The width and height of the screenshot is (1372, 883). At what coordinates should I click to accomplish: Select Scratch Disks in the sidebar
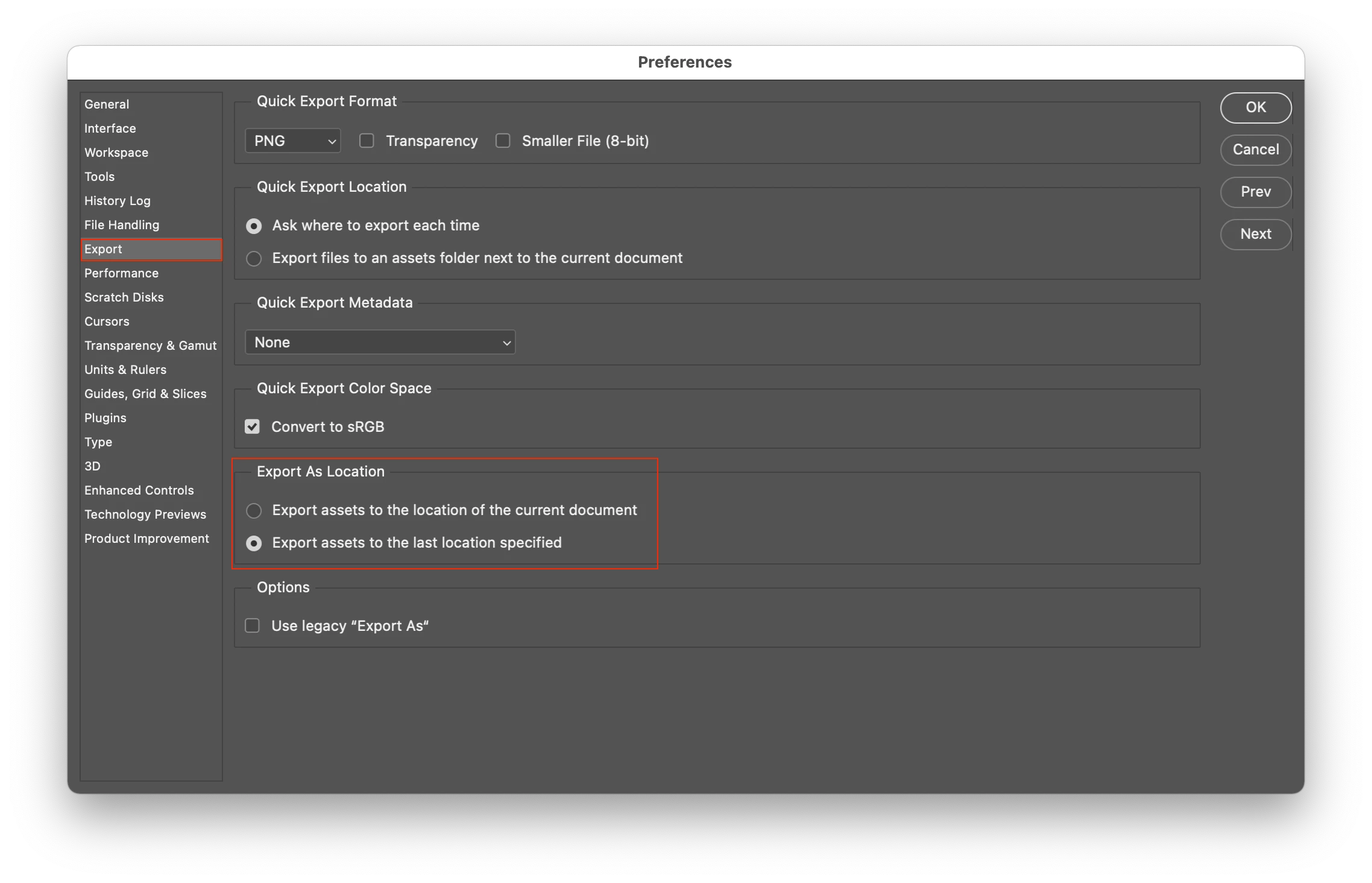click(x=124, y=297)
